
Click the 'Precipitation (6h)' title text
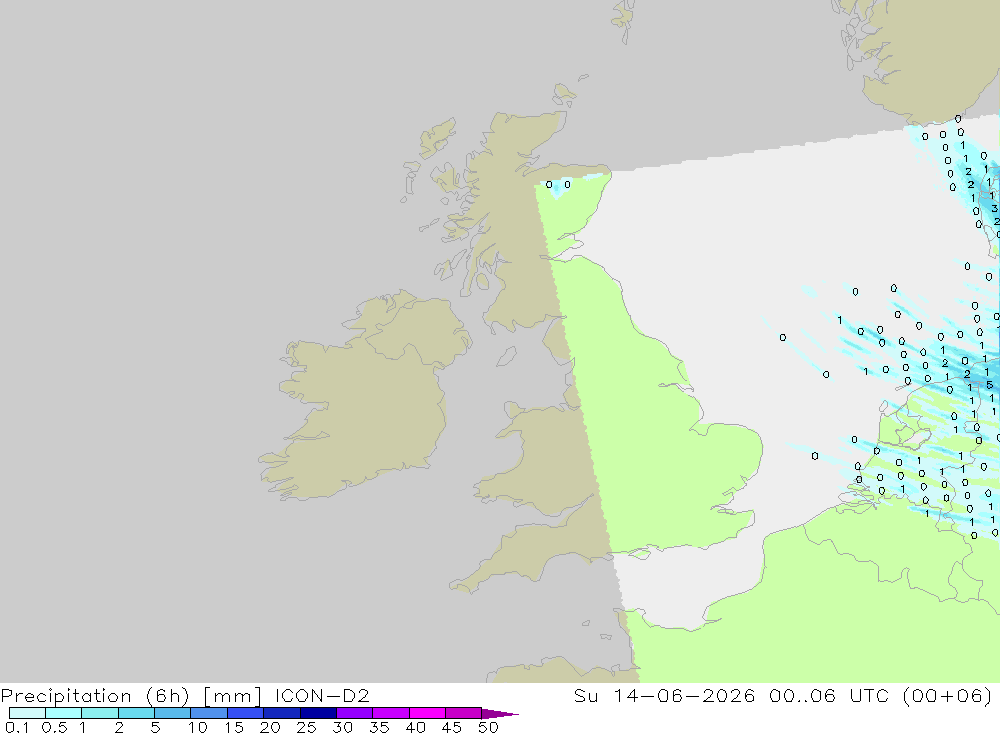coord(95,696)
